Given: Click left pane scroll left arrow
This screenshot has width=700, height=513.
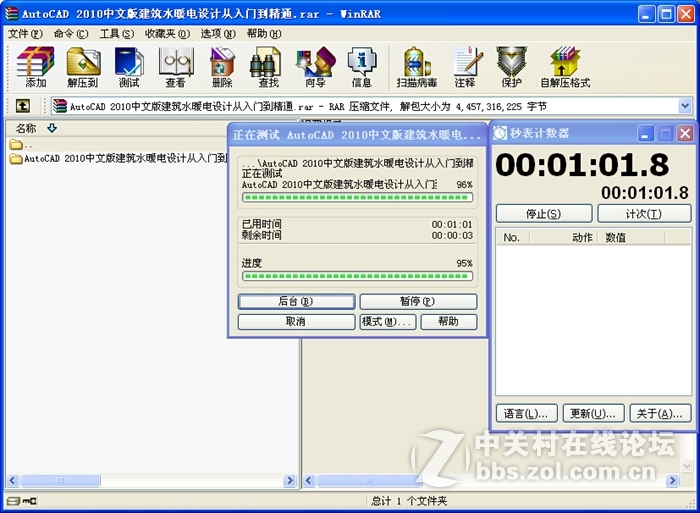Looking at the screenshot, I should click(13, 480).
